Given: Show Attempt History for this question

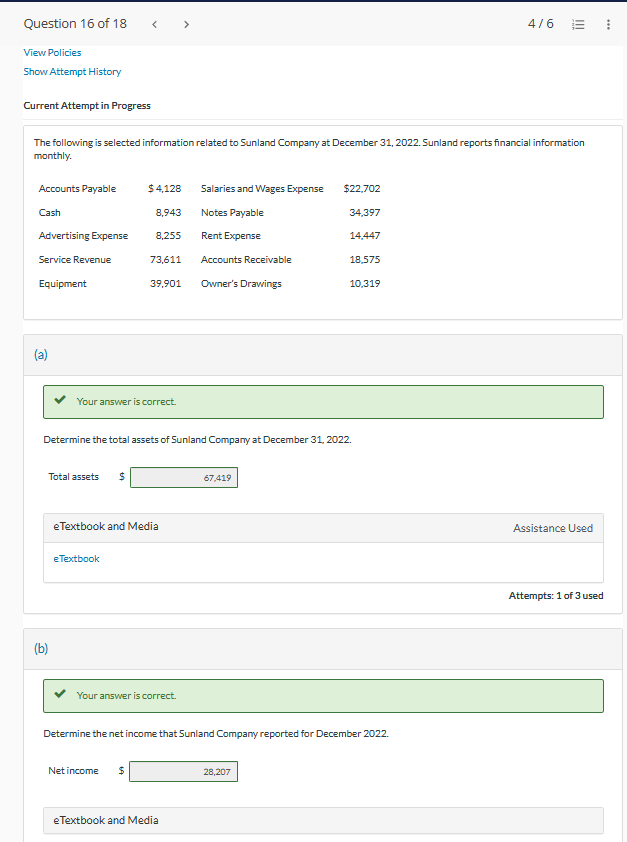Looking at the screenshot, I should coord(72,71).
